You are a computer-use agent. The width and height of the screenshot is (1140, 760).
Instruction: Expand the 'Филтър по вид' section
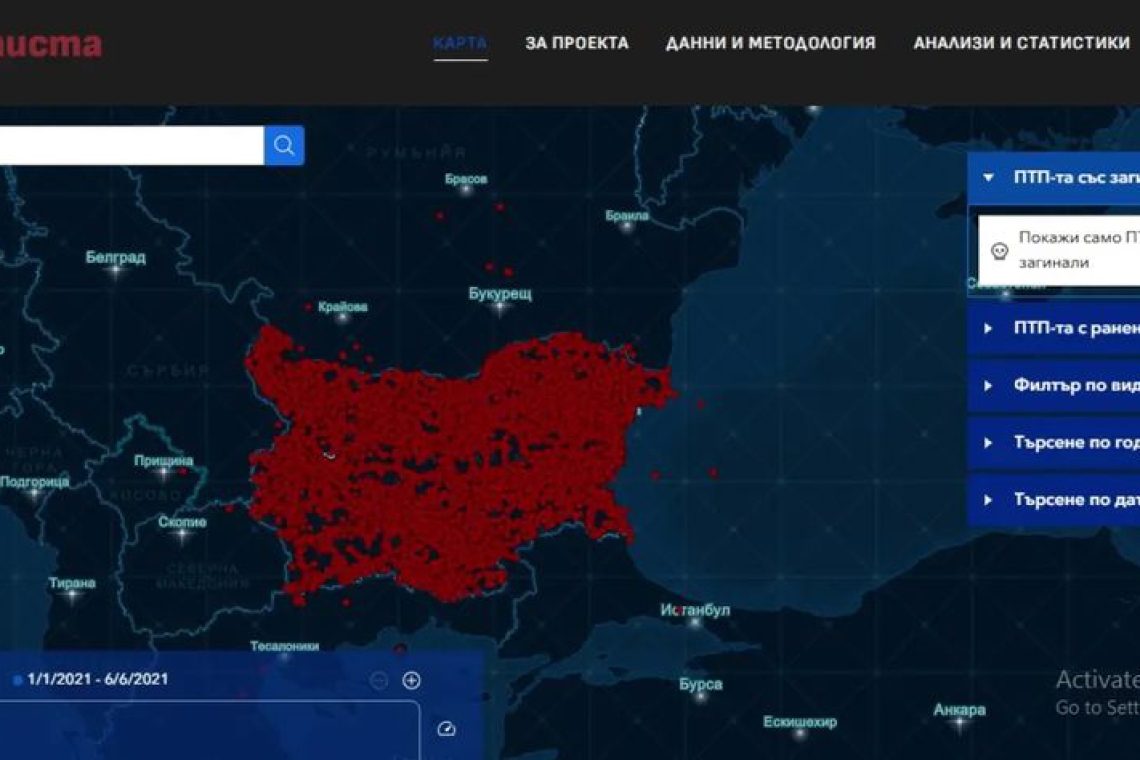point(1060,385)
